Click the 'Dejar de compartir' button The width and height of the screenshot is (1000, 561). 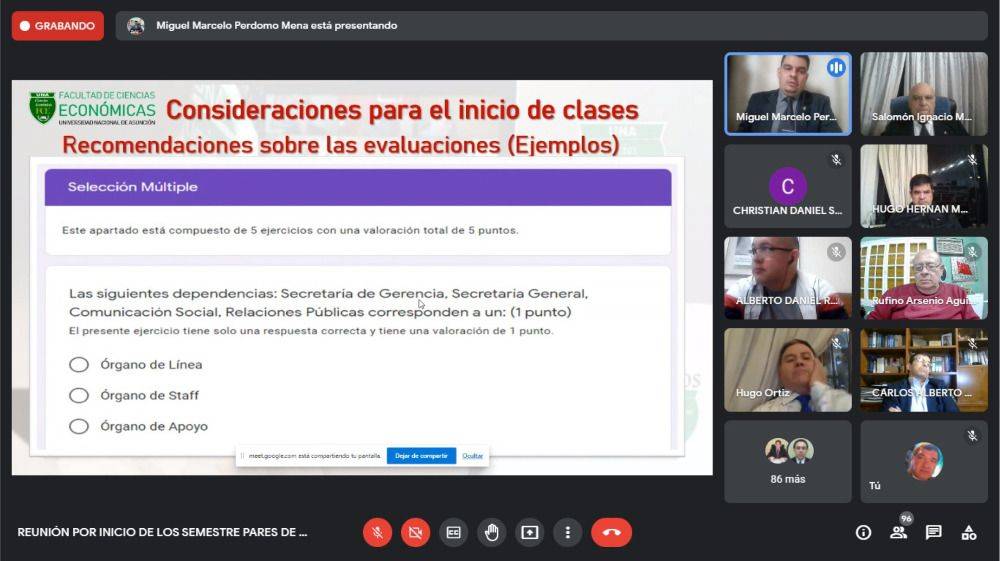[x=421, y=456]
